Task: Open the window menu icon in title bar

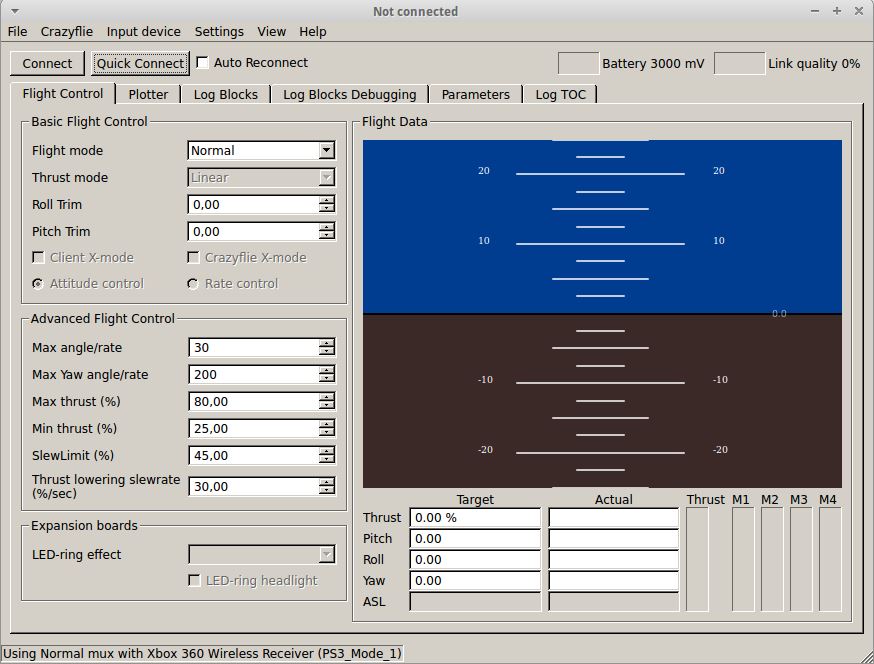Action: [14, 11]
